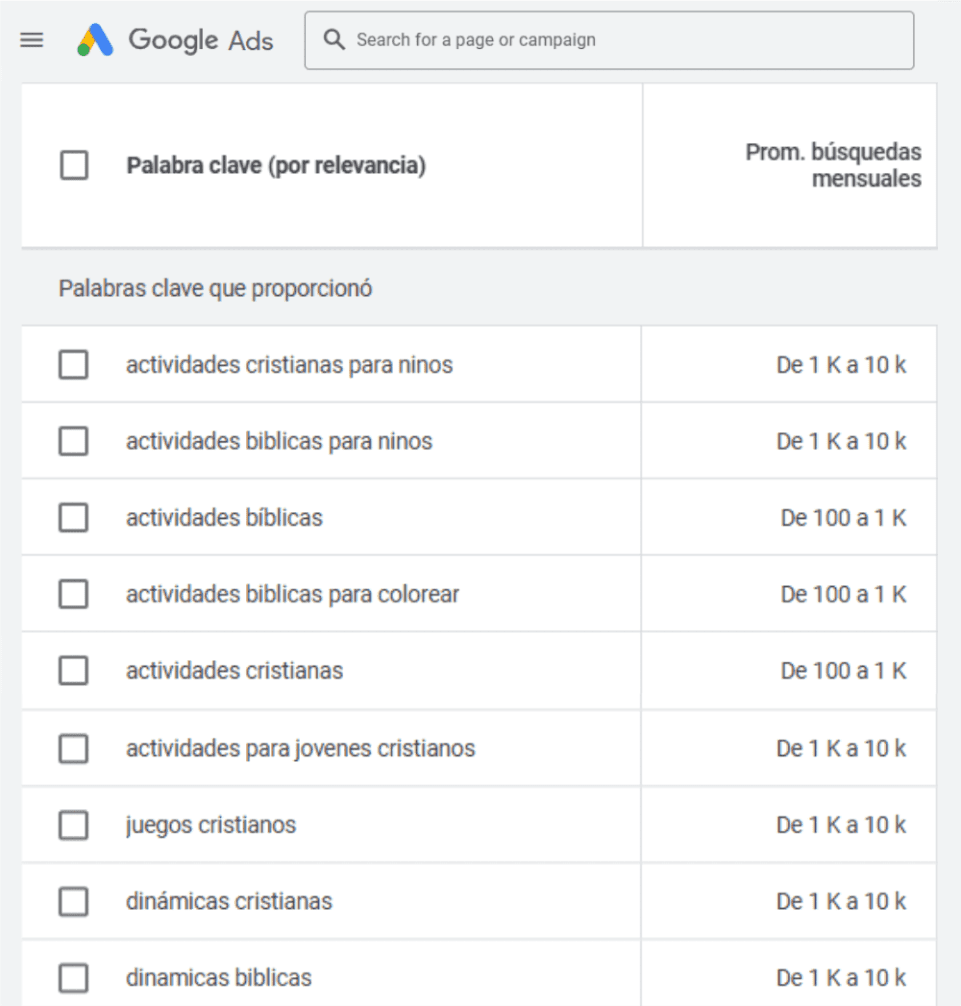Sort by Palabra clave (por relevancia) header
Image resolution: width=961 pixels, height=1006 pixels.
click(276, 166)
